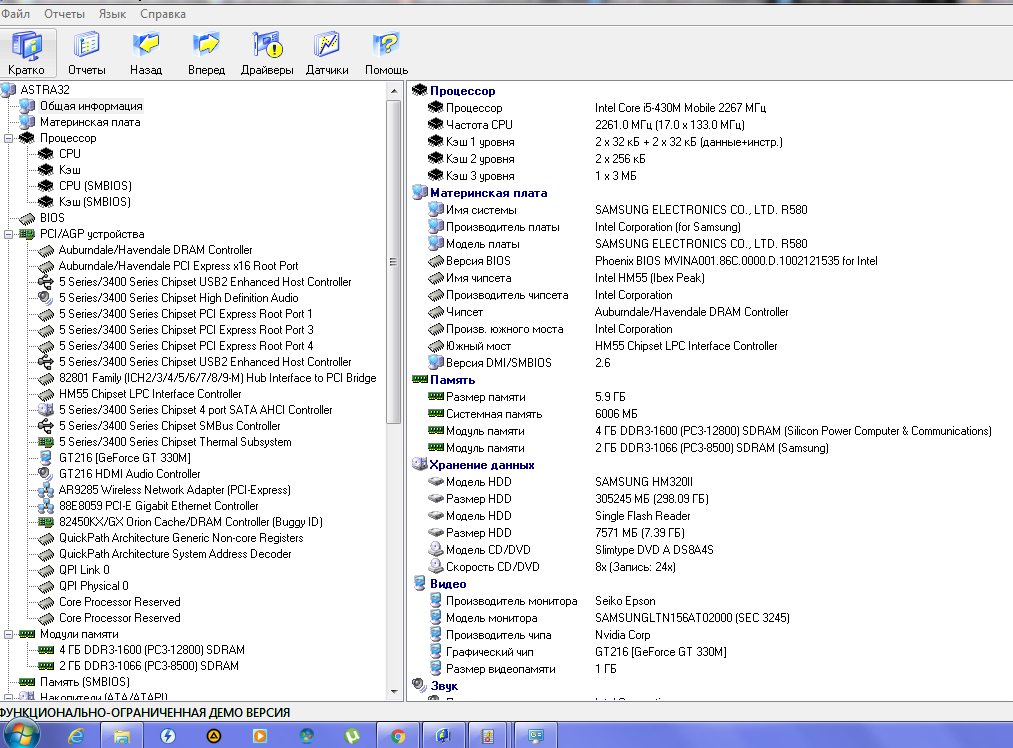Click the value 'Intel HM55 (Ibex Peak)'
Viewport: 1013px width, 748px height.
(649, 278)
